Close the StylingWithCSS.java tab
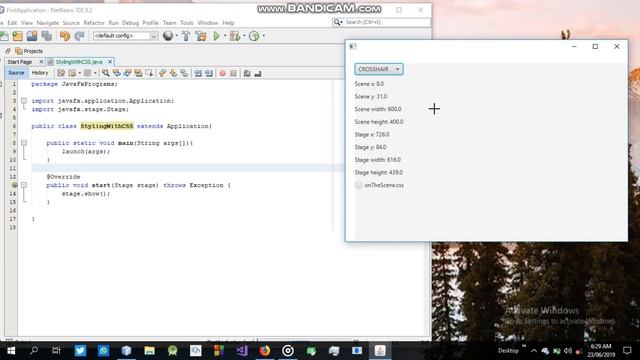 [x=110, y=62]
